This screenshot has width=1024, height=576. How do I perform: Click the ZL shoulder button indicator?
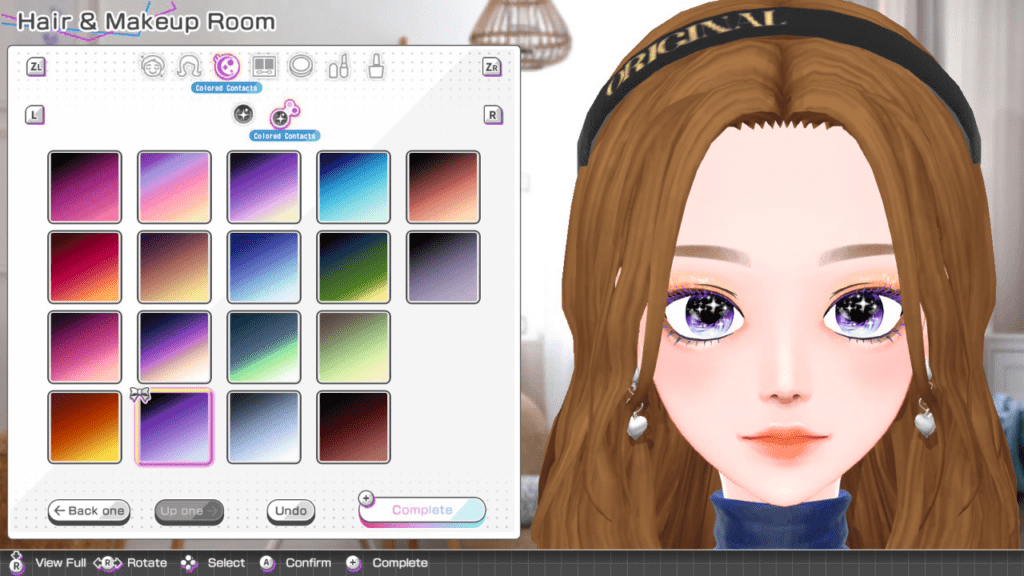point(36,67)
